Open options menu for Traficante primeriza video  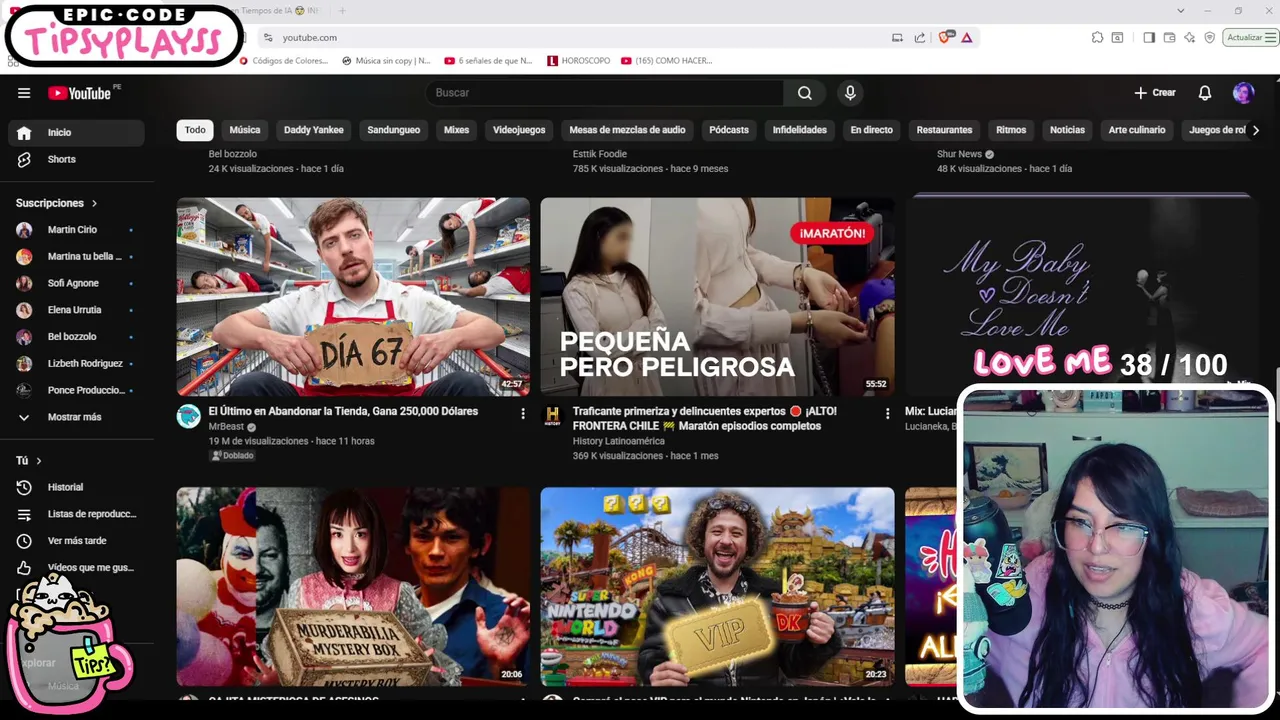click(887, 413)
